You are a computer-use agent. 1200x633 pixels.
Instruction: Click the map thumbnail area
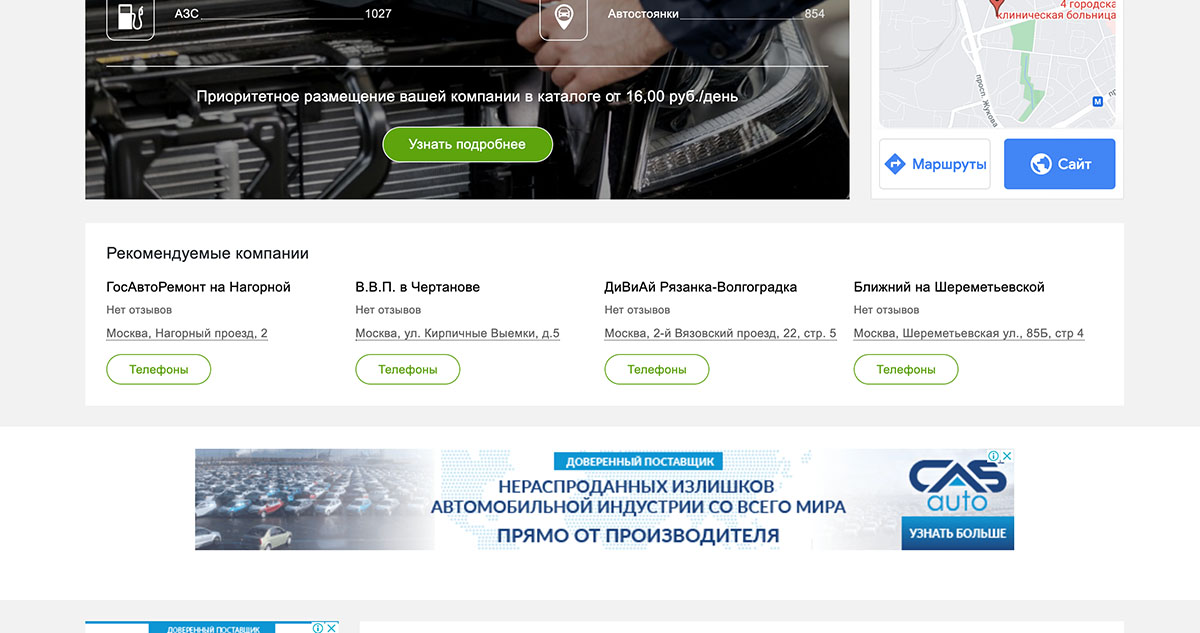pos(997,64)
